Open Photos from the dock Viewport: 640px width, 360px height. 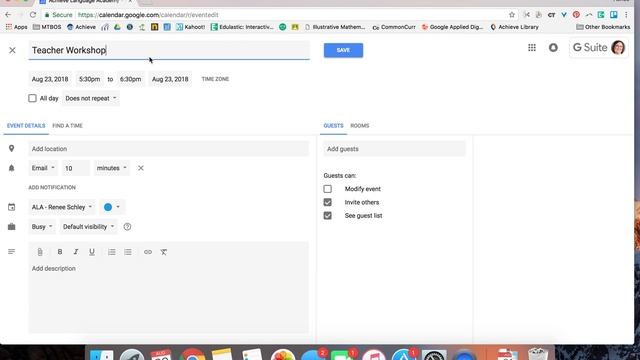282,354
